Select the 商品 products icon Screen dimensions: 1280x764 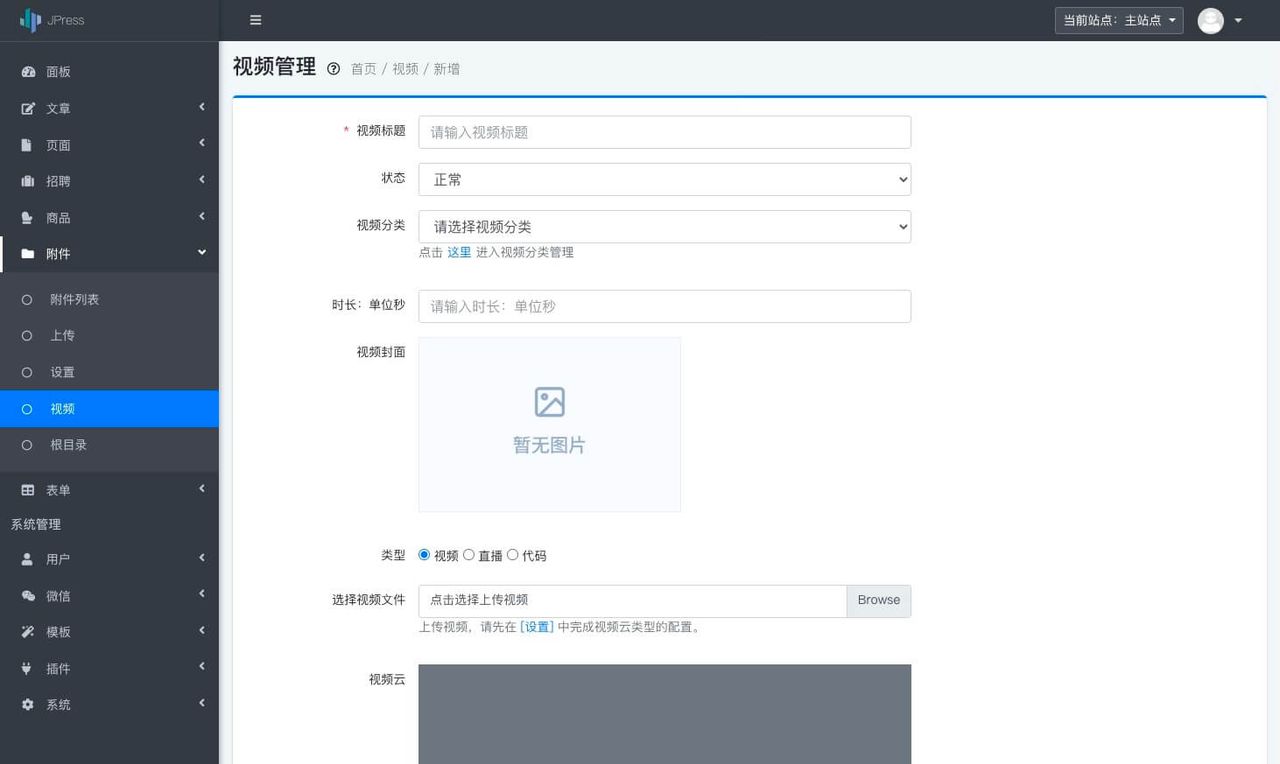[27, 217]
